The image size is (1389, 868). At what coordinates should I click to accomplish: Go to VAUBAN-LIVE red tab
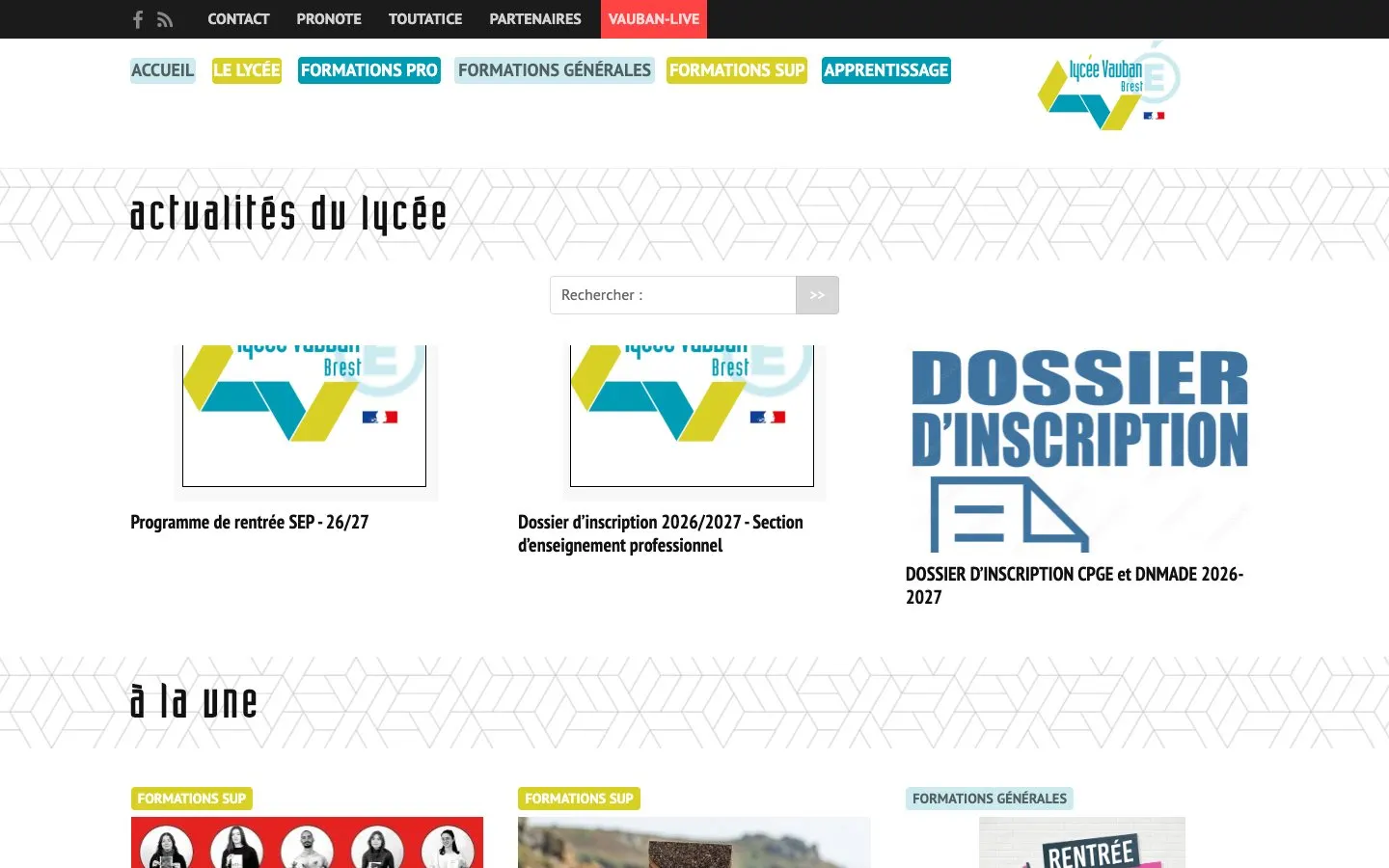[x=654, y=19]
